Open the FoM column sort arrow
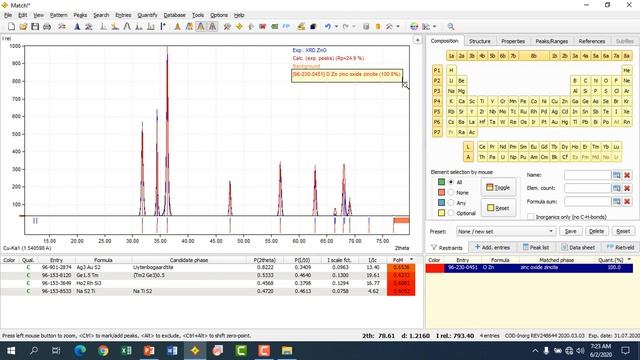This screenshot has height=360, width=640. coord(411,260)
